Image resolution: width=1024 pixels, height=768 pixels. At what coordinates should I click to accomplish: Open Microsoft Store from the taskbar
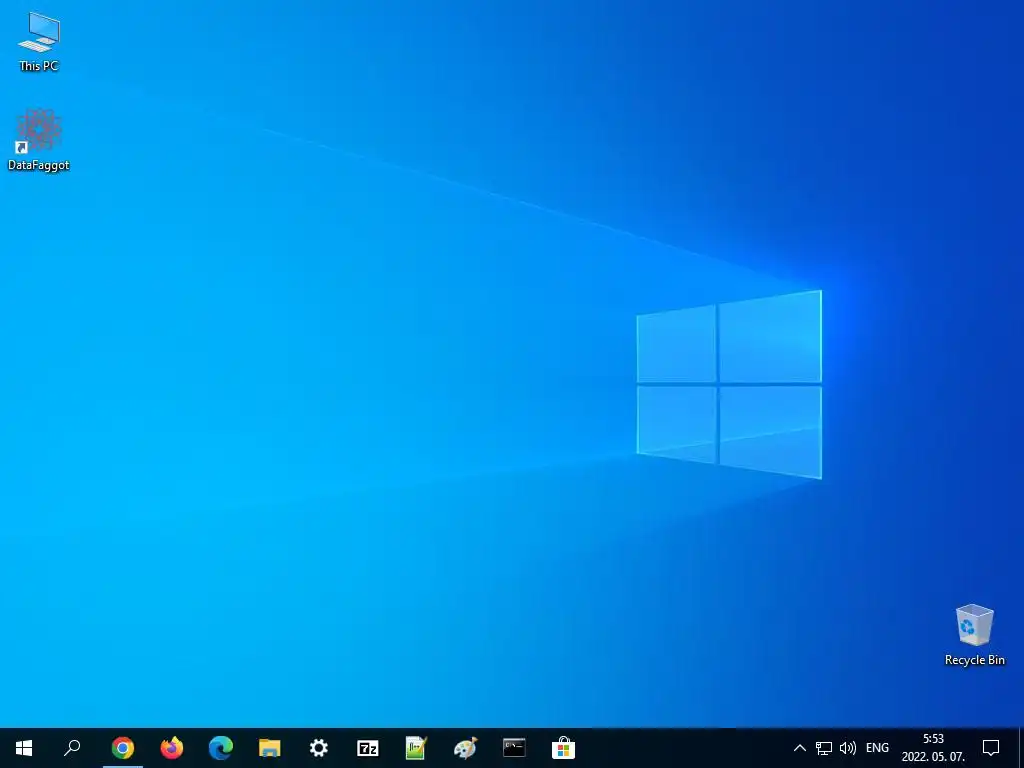point(564,748)
